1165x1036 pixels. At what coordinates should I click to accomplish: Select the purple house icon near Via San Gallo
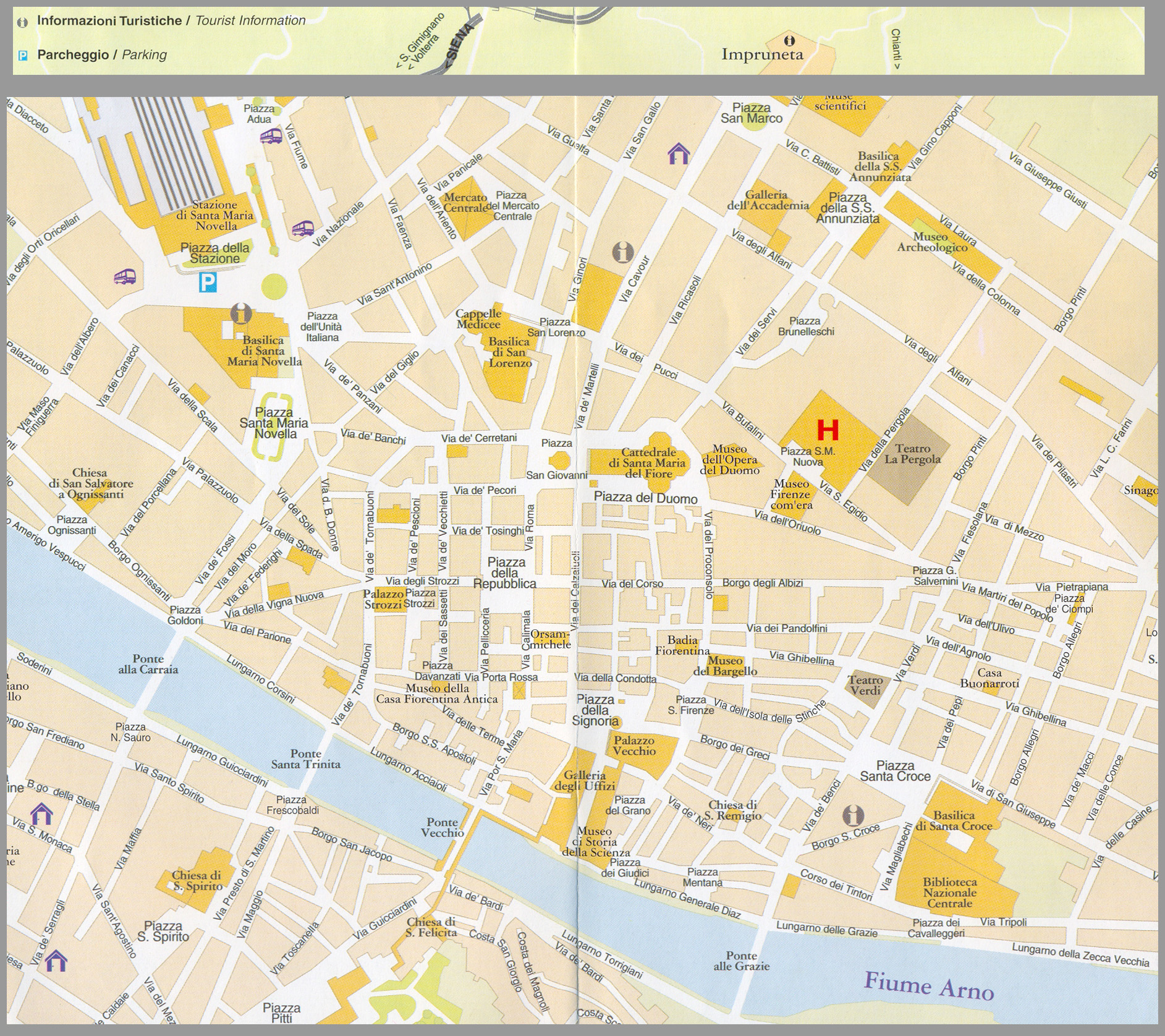click(679, 153)
